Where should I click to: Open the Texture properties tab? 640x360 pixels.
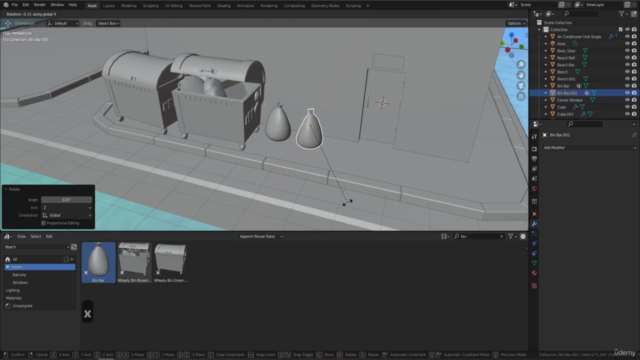[534, 286]
